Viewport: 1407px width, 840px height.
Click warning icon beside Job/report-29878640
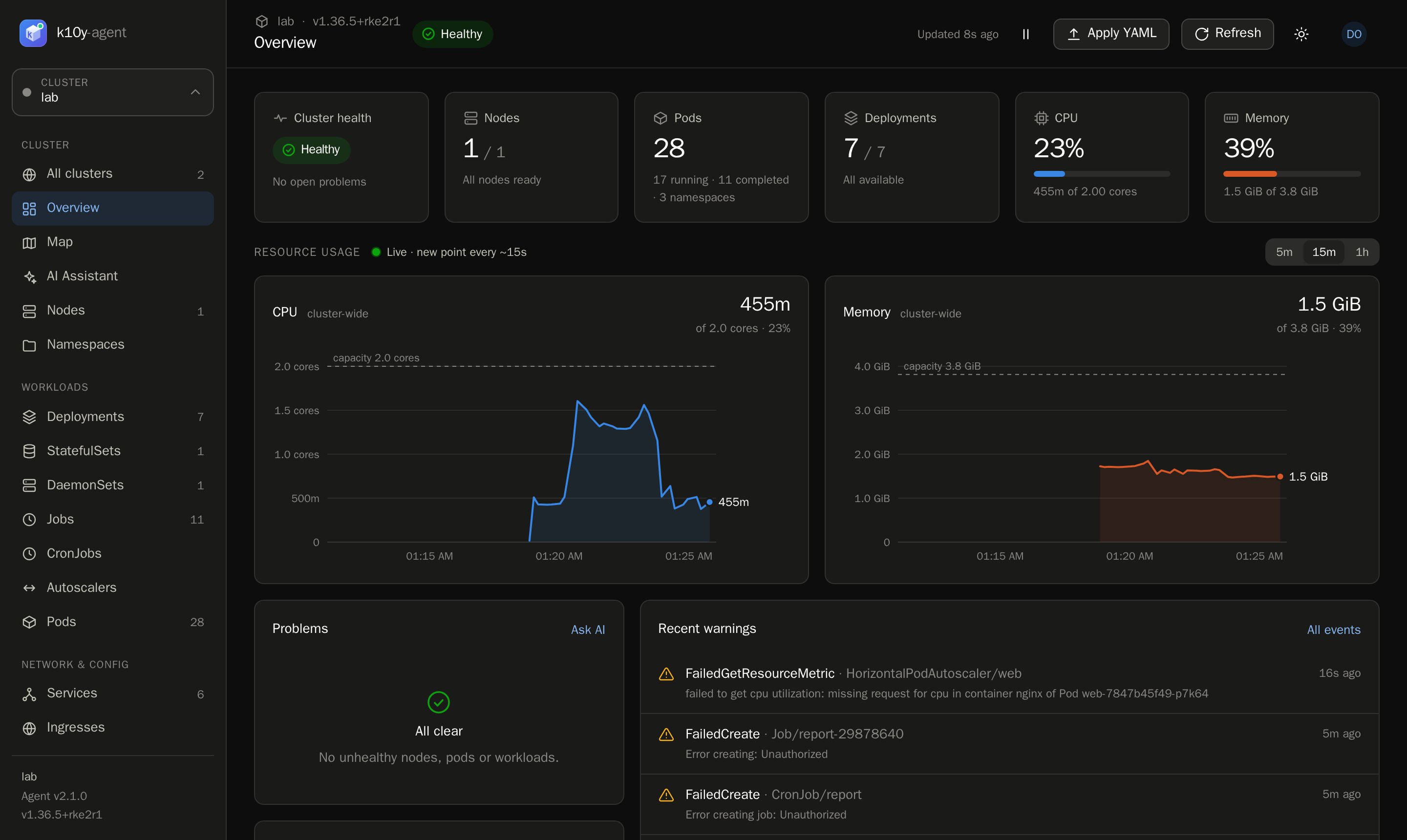tap(666, 735)
